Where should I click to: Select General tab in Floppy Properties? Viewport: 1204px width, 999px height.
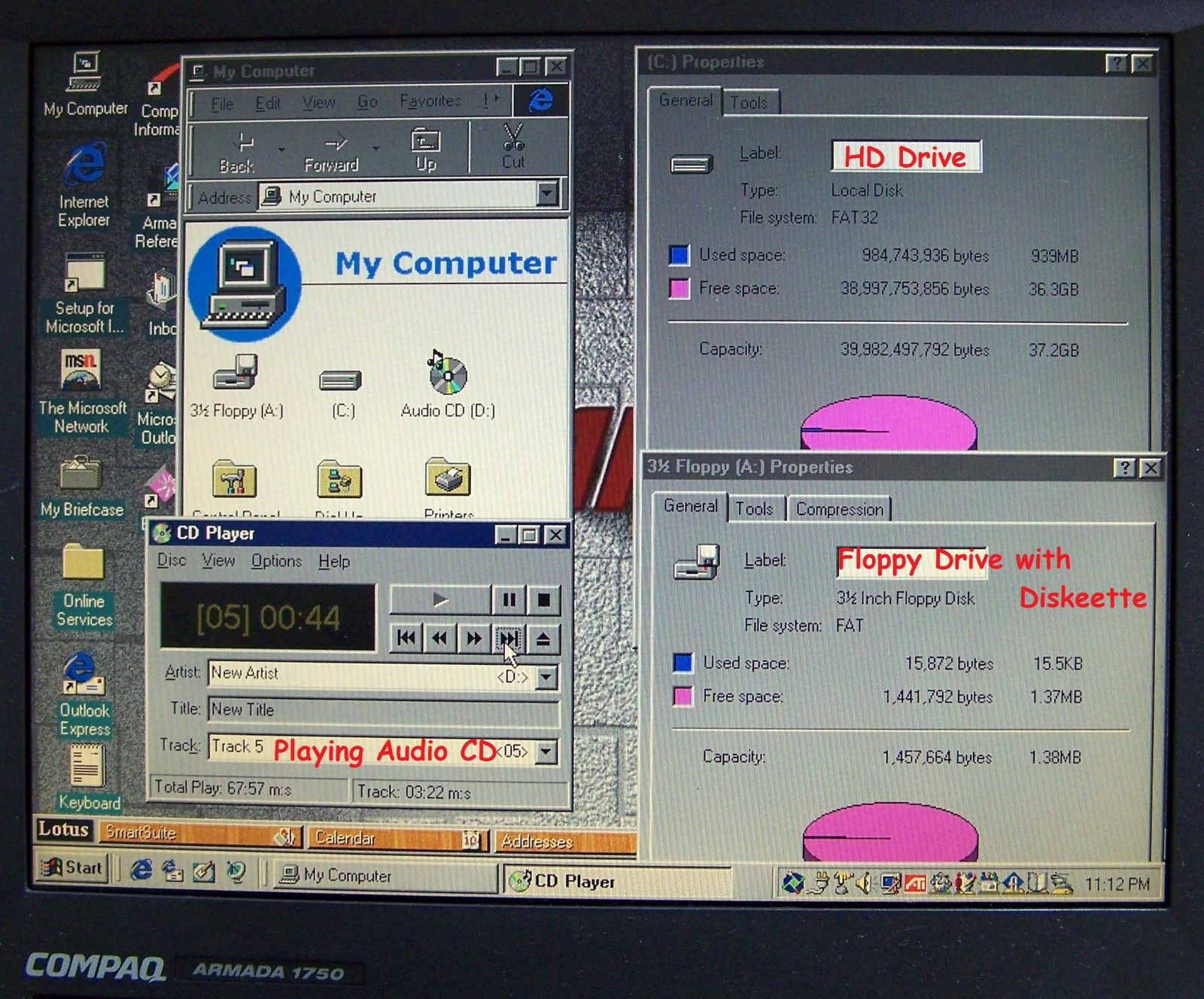pos(690,506)
